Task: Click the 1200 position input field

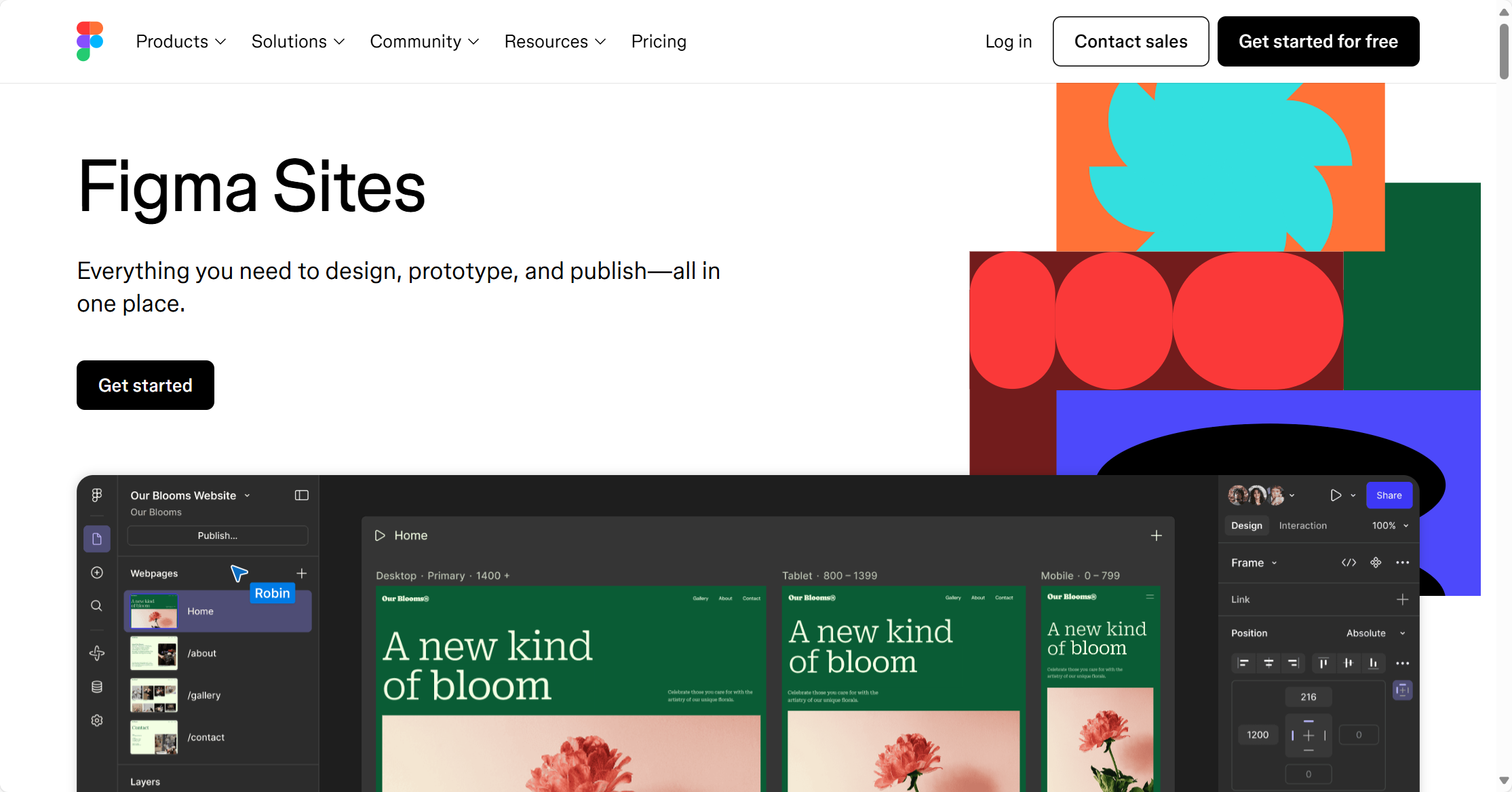Action: 1257,735
